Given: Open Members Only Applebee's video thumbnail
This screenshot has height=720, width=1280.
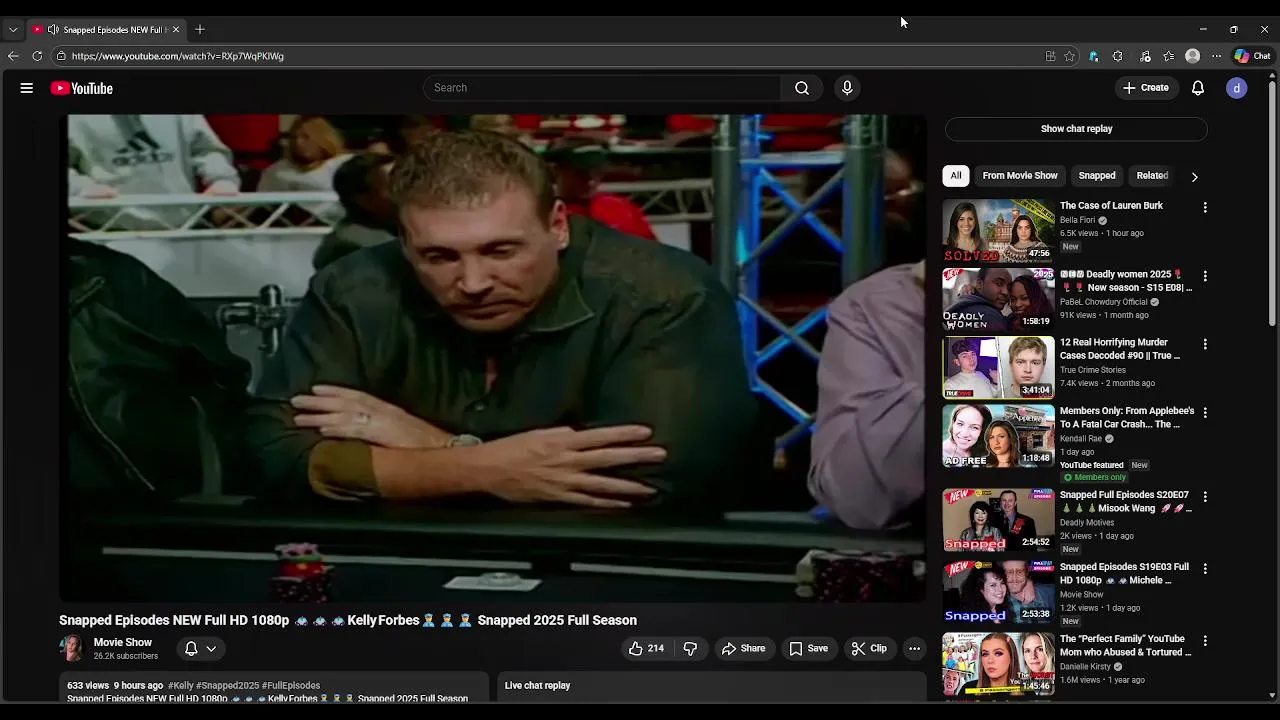Looking at the screenshot, I should click(x=998, y=436).
